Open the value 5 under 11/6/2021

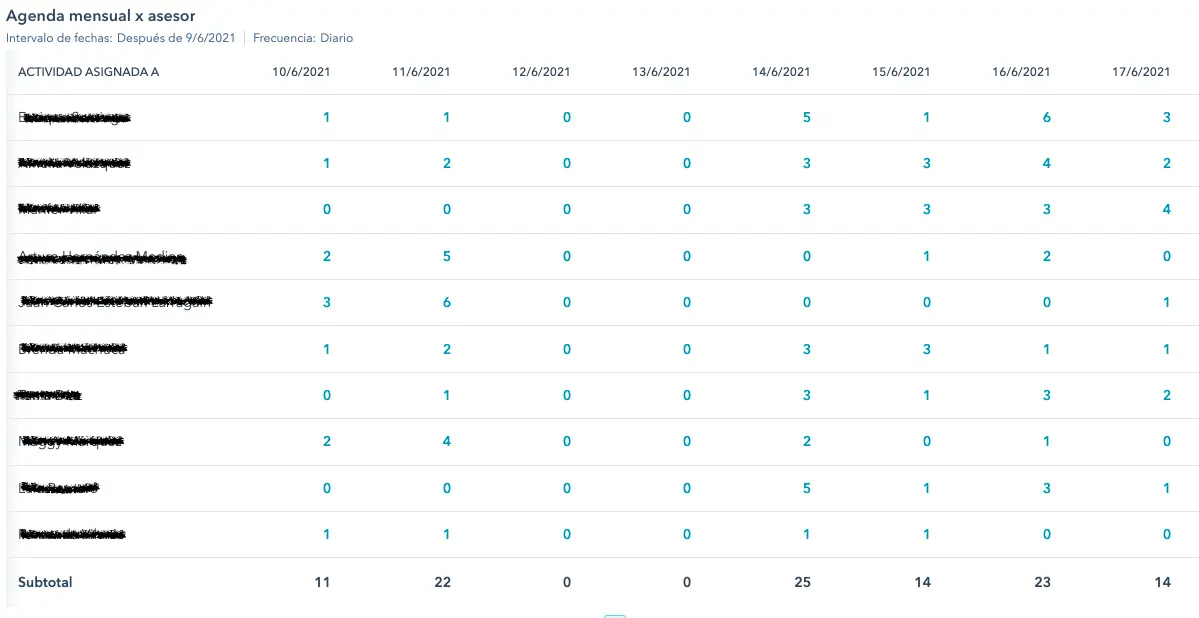point(446,257)
